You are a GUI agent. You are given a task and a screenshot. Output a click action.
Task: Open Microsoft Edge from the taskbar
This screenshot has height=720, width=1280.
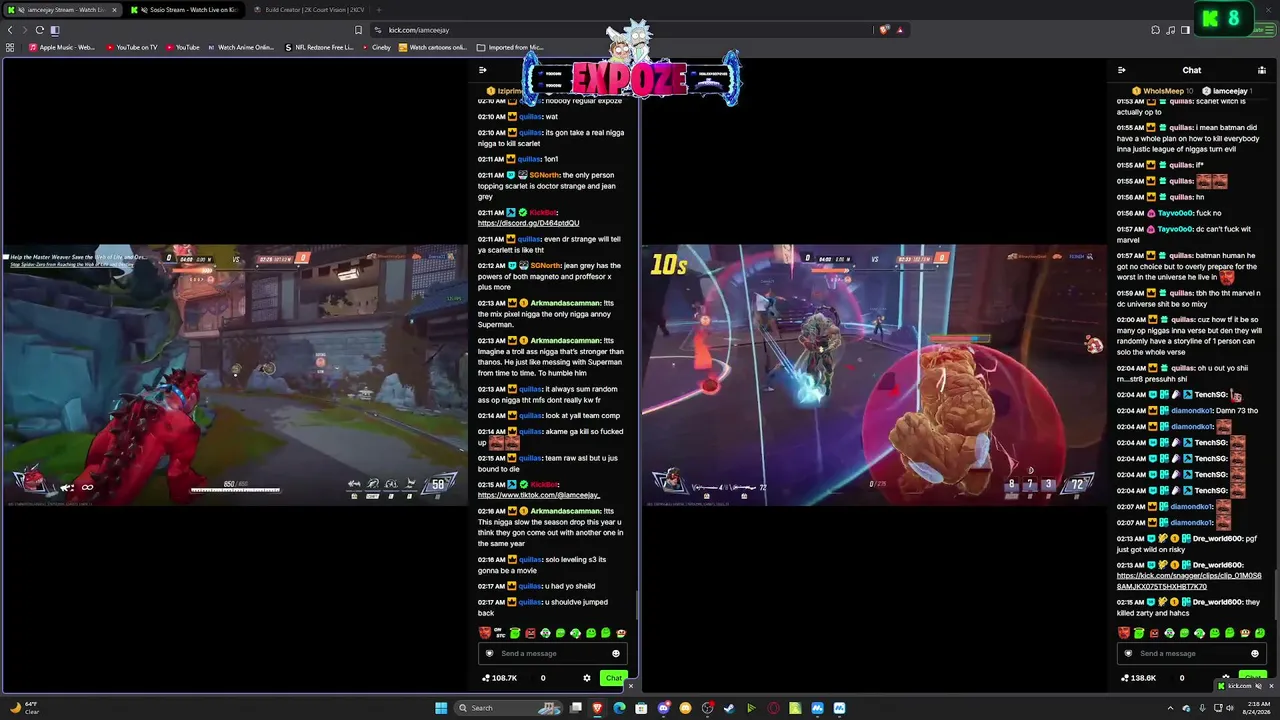tap(620, 708)
